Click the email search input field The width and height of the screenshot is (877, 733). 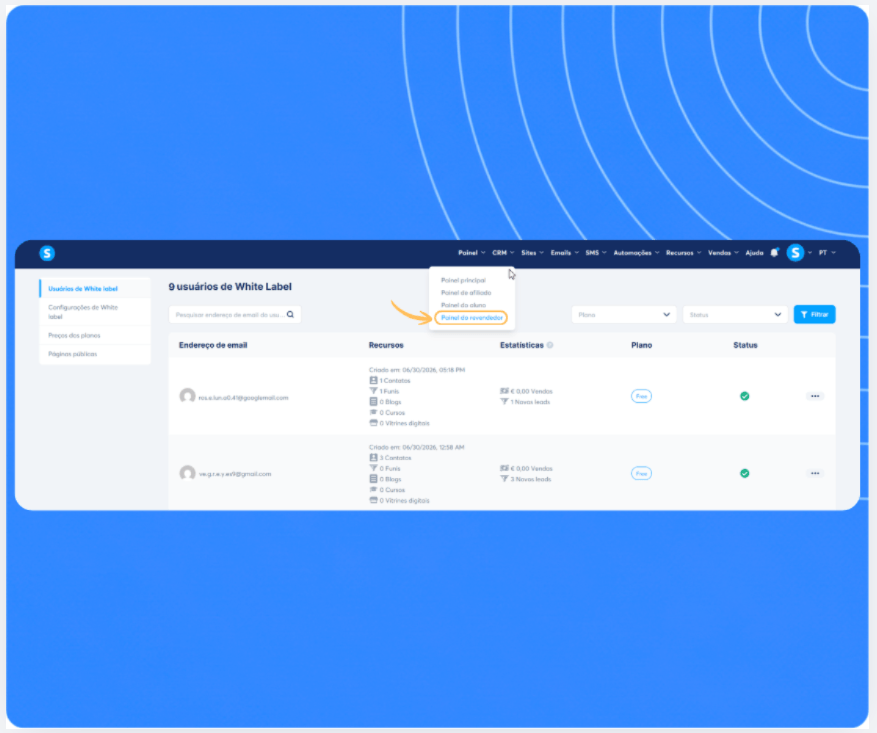click(235, 314)
